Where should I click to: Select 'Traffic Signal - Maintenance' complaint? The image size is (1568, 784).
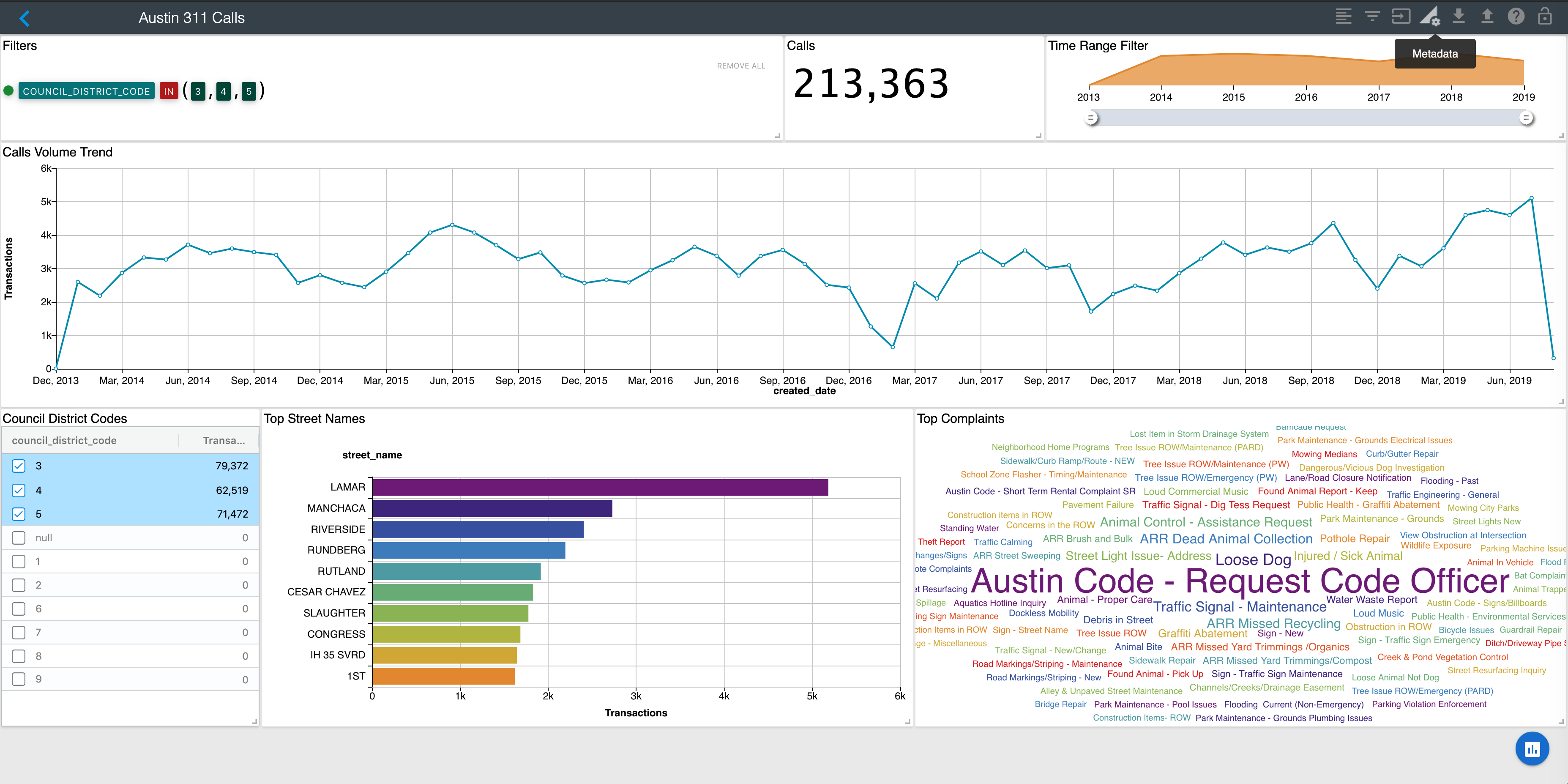[x=1240, y=607]
